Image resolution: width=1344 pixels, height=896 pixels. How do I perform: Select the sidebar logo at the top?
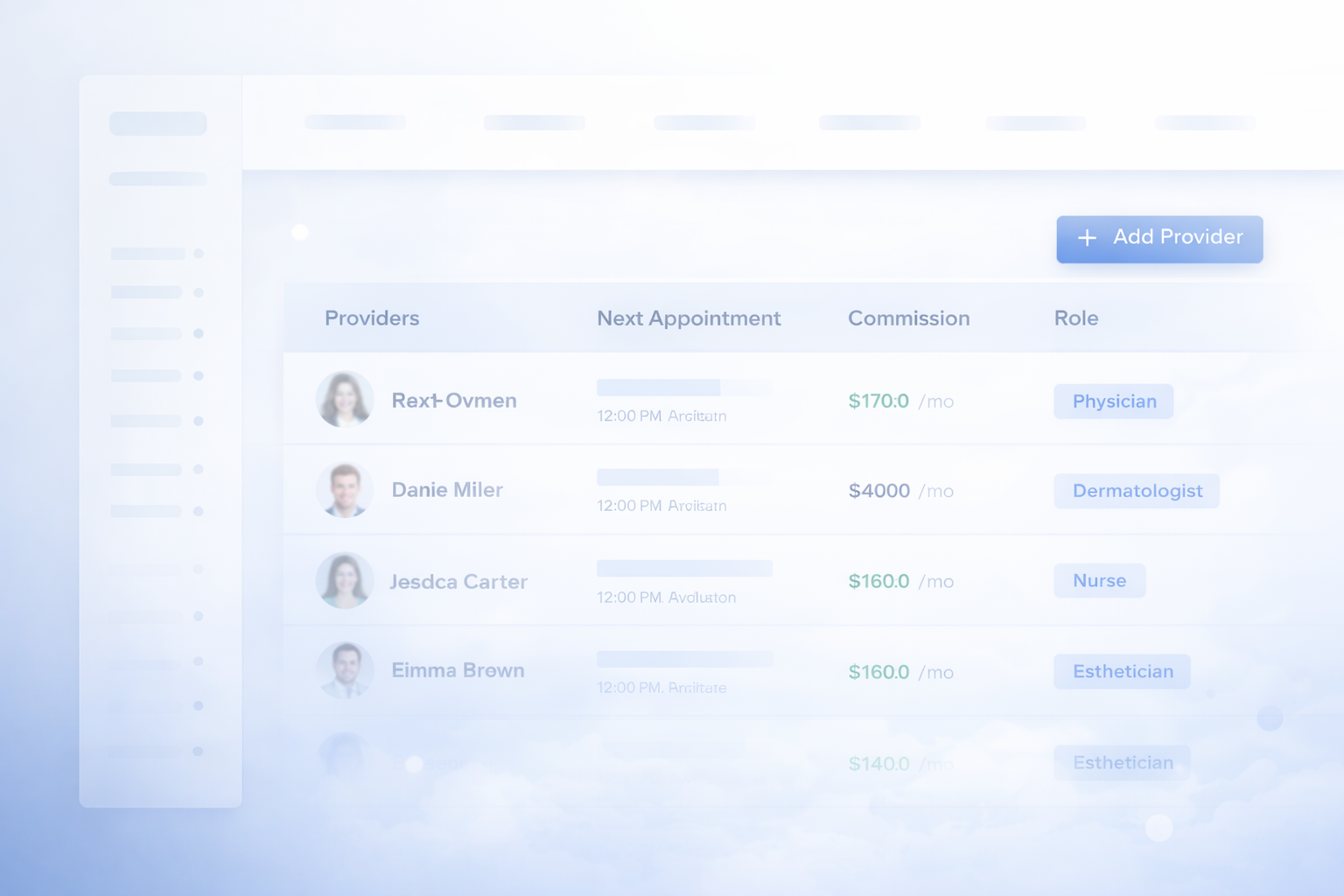coord(158,122)
